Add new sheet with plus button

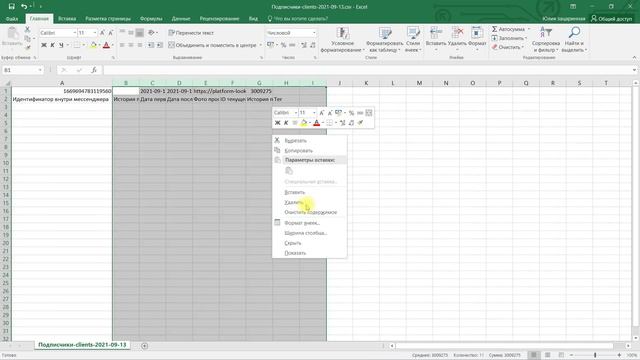[144, 346]
